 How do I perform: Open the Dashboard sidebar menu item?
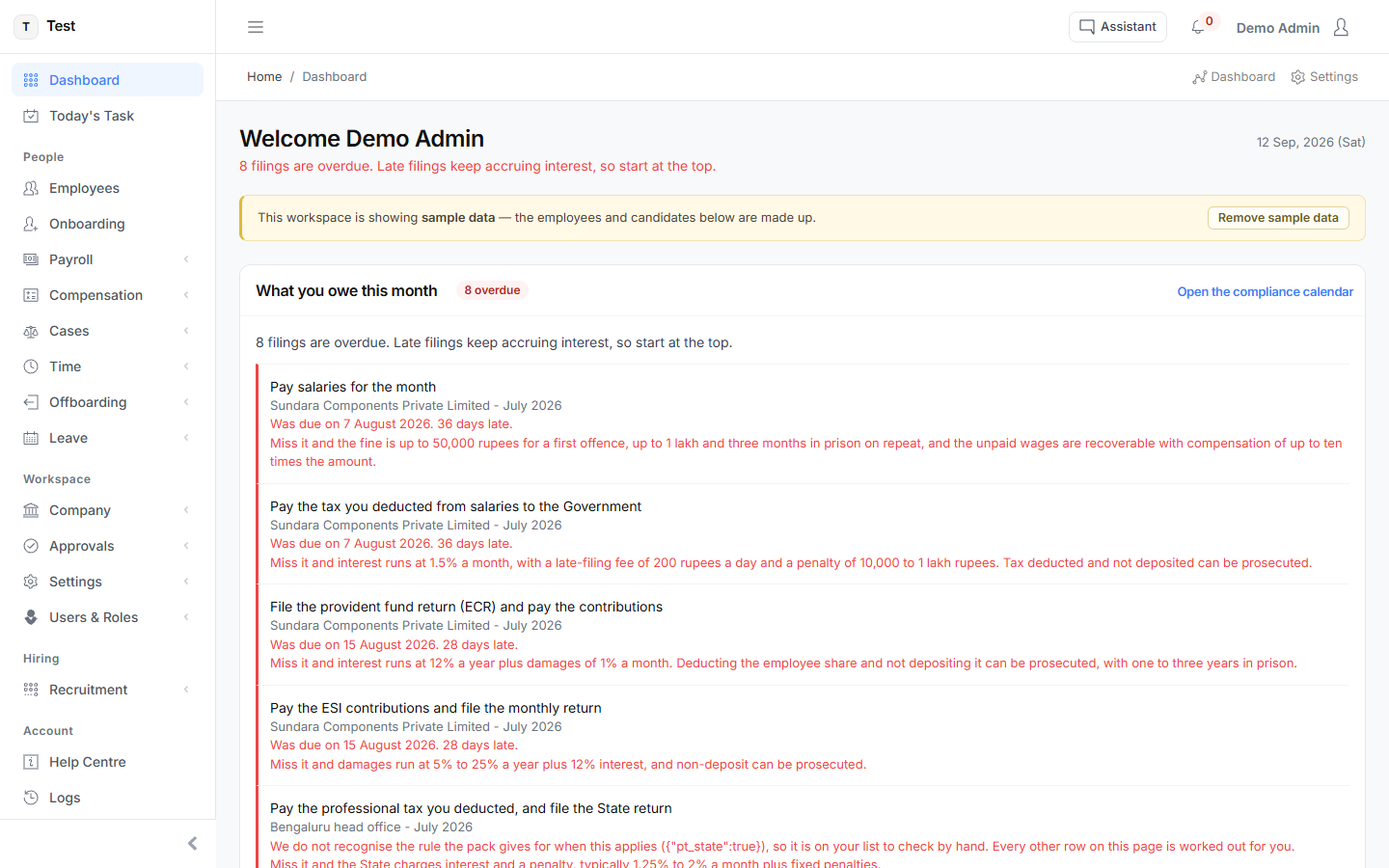tap(107, 80)
